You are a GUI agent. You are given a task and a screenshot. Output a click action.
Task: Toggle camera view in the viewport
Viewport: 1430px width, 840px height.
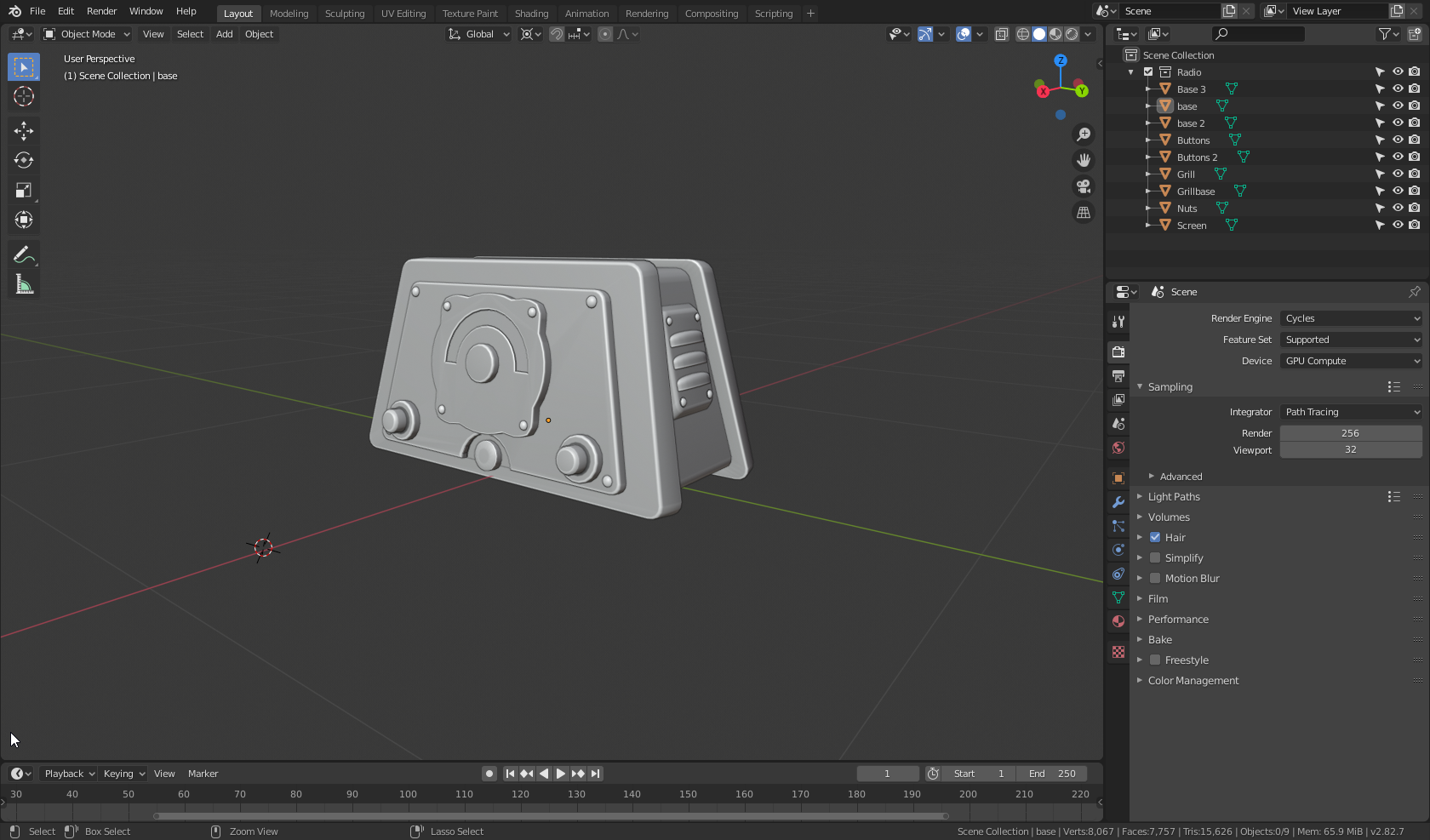[1084, 186]
